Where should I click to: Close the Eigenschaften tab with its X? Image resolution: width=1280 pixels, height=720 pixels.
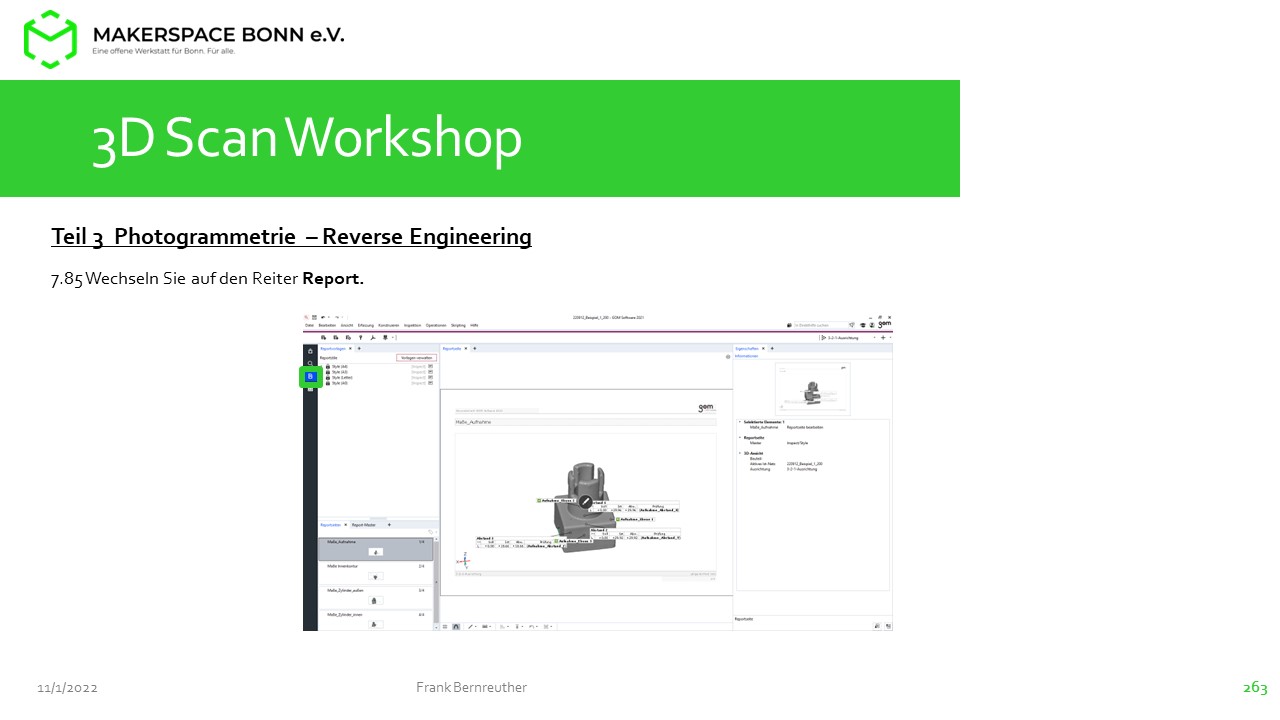click(x=763, y=348)
